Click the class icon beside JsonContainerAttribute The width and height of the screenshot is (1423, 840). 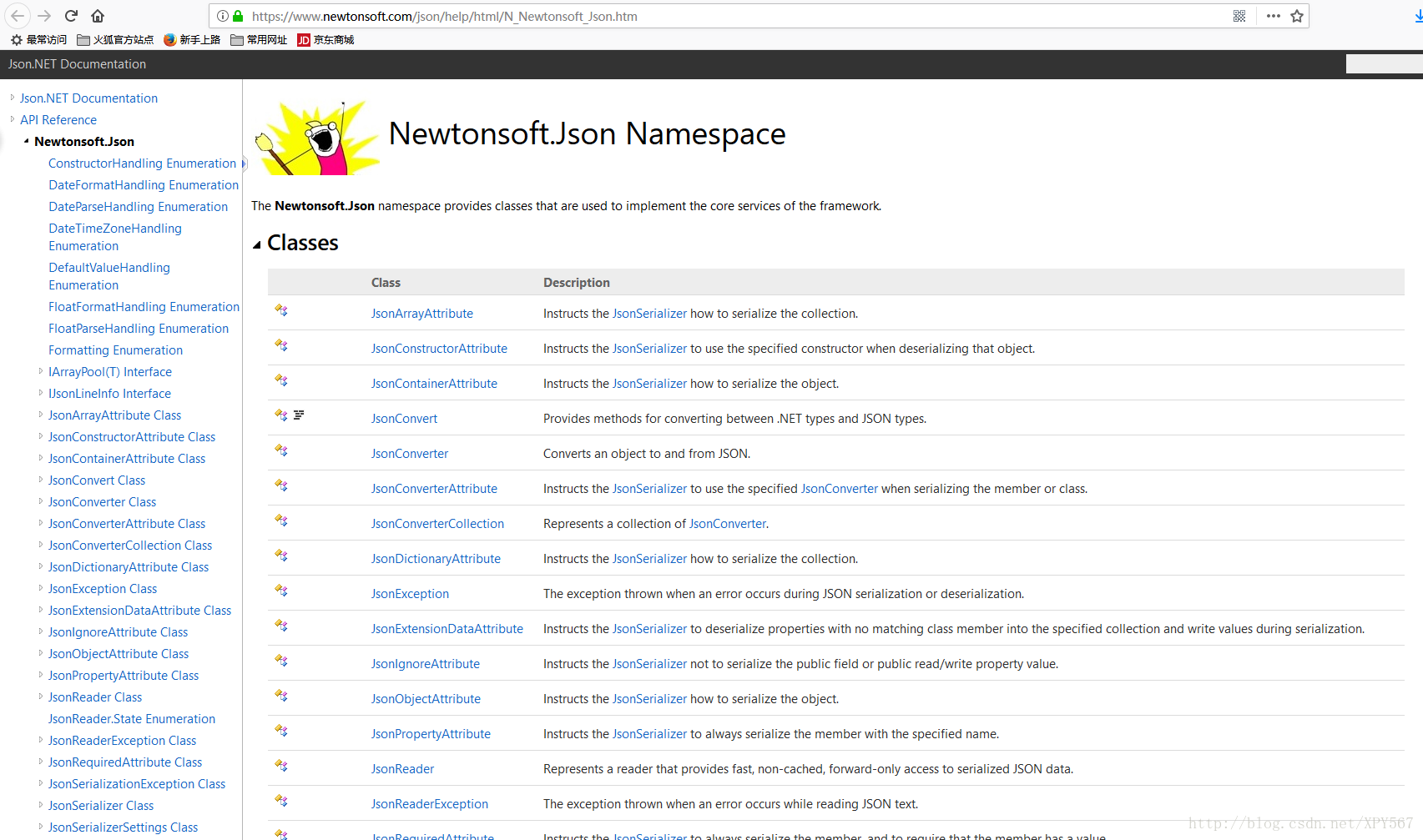point(281,380)
